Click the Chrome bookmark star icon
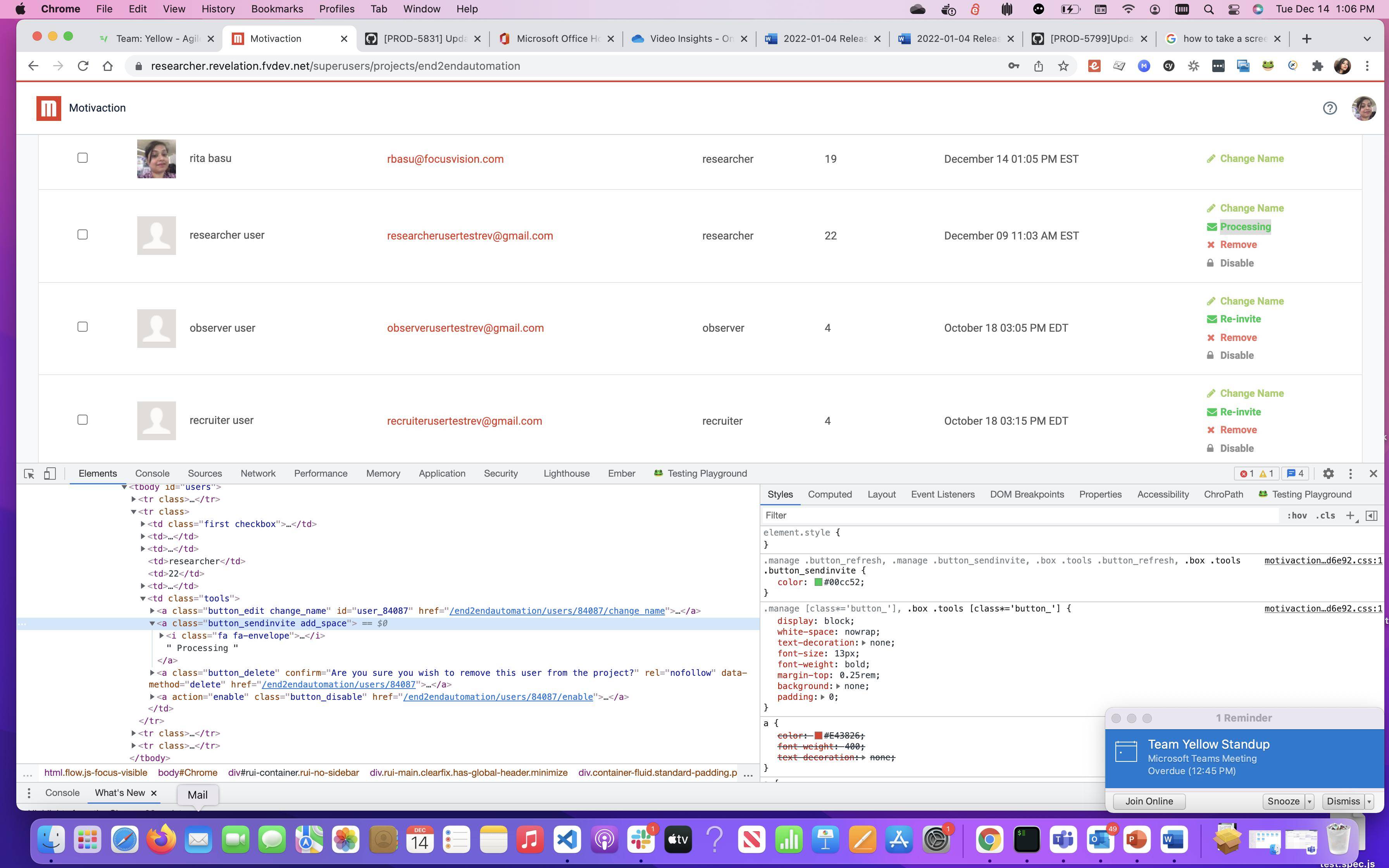Image resolution: width=1389 pixels, height=868 pixels. 1063,66
